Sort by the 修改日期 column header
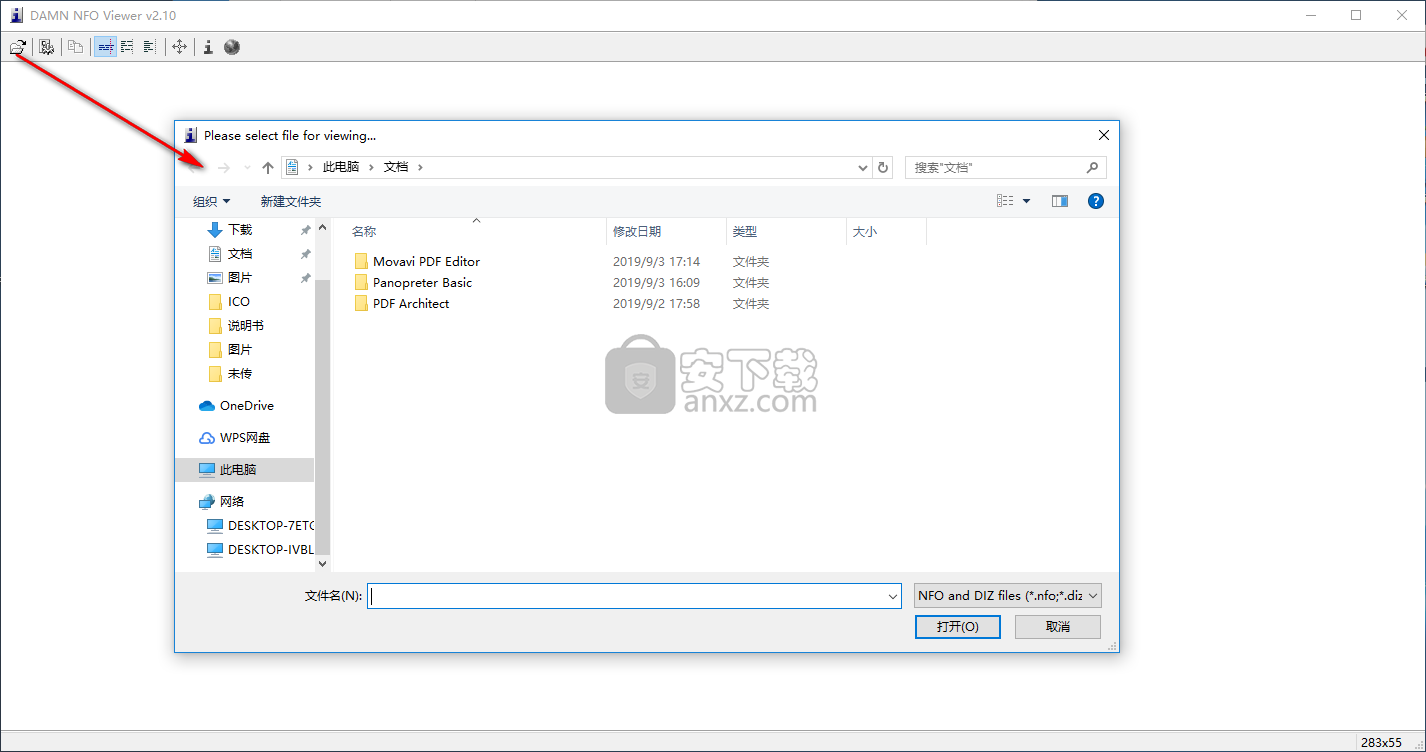1426x752 pixels. click(637, 231)
